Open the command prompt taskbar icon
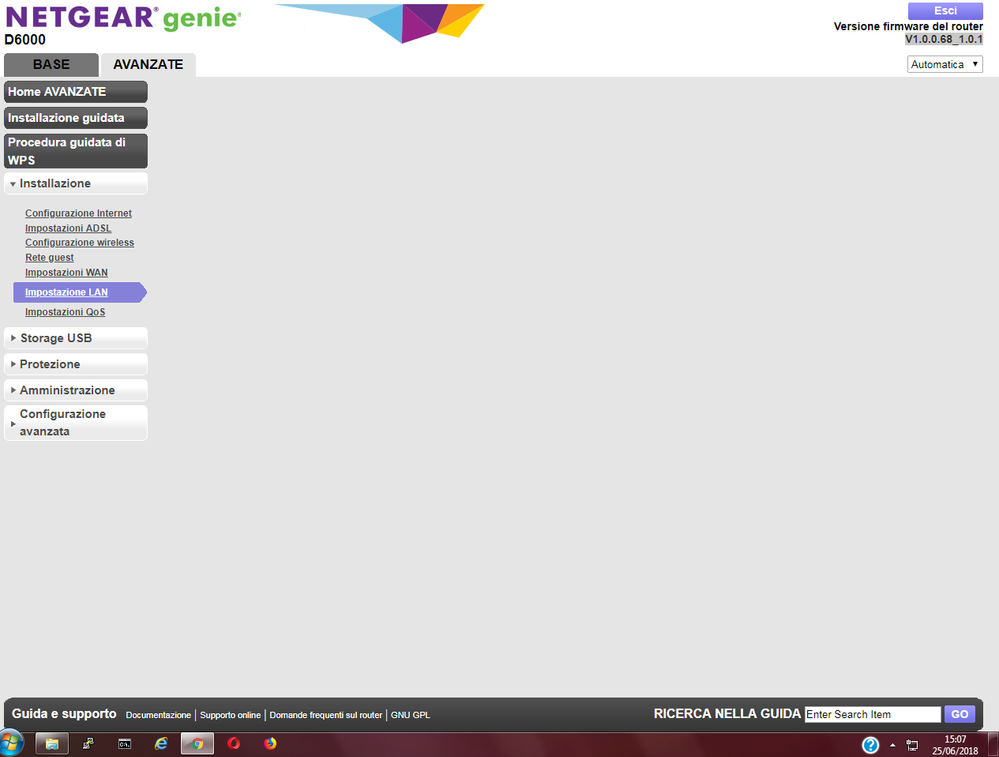Screen dimensions: 999x757 pos(125,744)
